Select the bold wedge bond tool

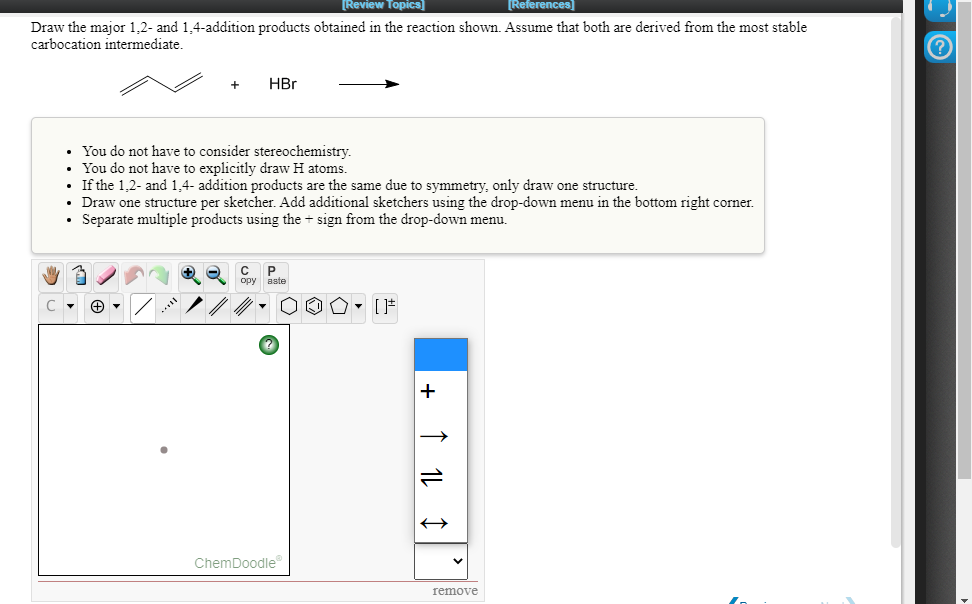[x=193, y=306]
